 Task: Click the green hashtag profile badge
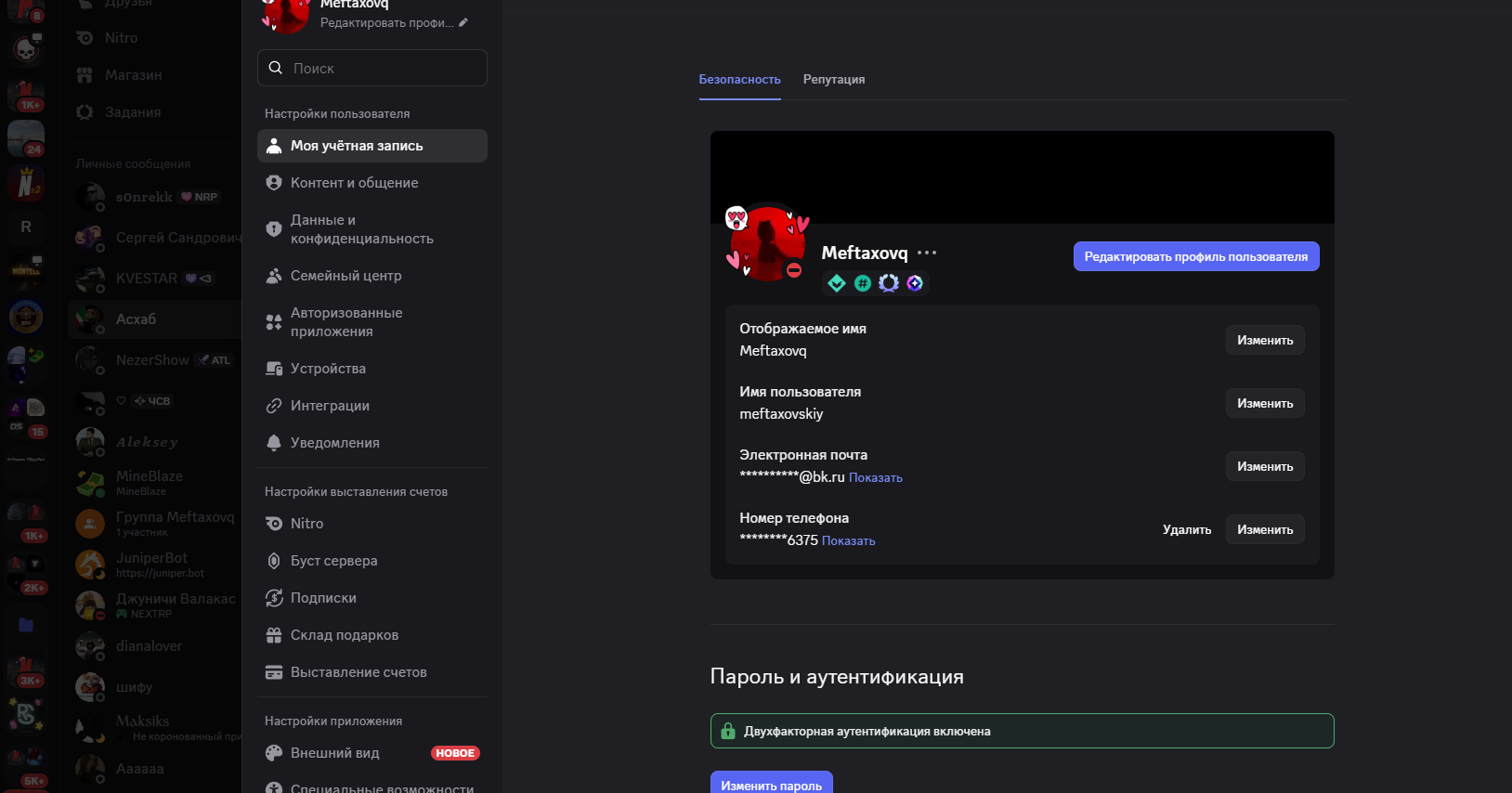pos(863,283)
